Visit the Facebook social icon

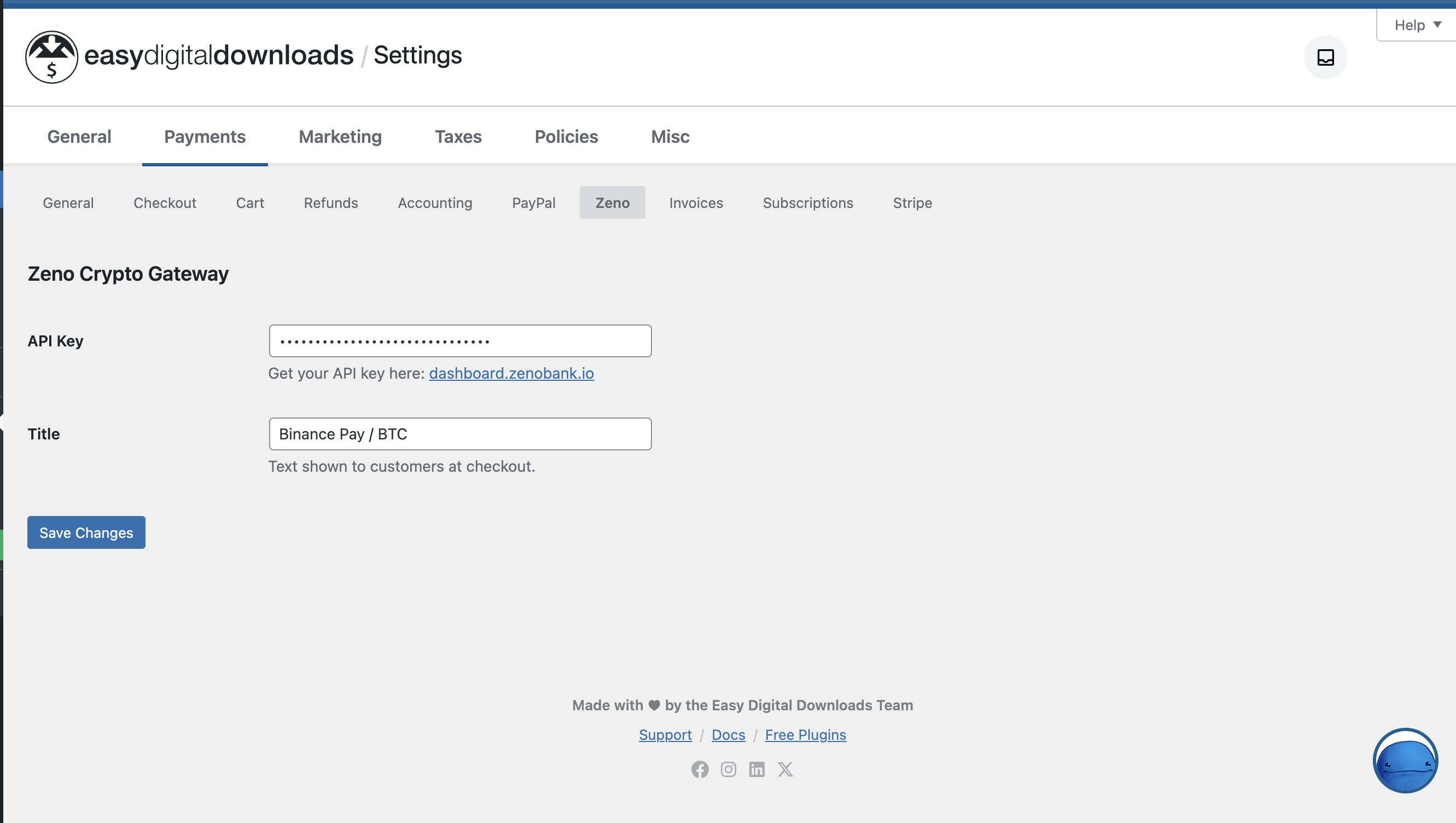699,769
